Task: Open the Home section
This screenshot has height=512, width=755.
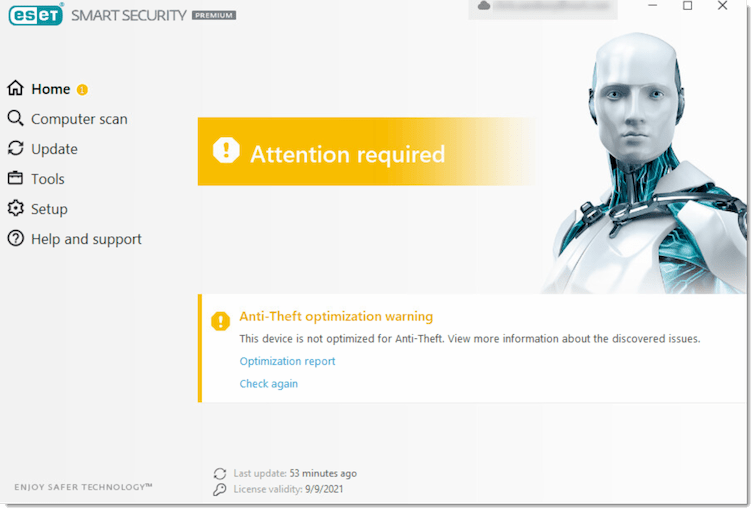Action: [51, 90]
